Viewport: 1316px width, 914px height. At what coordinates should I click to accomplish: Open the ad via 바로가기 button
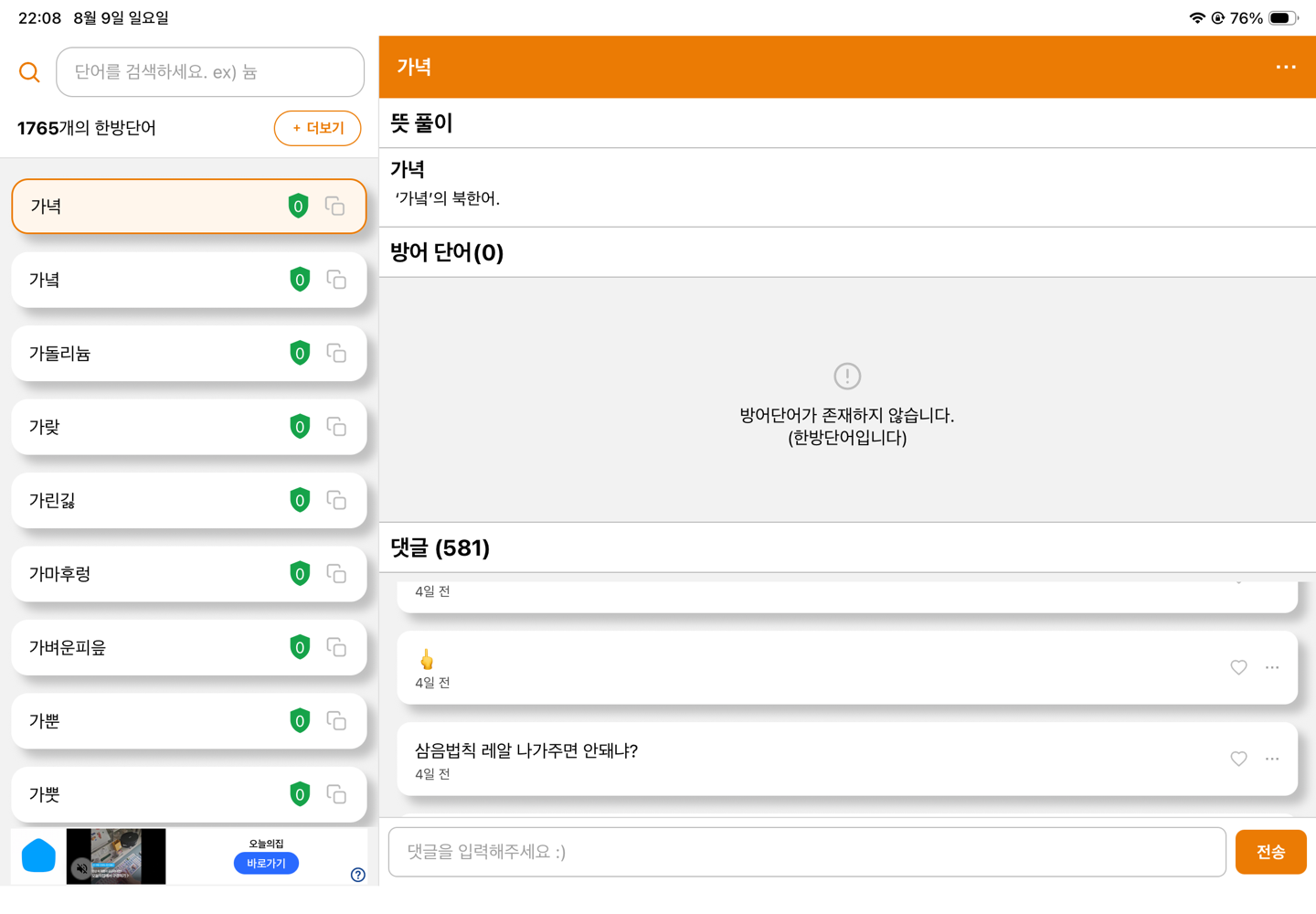click(266, 863)
